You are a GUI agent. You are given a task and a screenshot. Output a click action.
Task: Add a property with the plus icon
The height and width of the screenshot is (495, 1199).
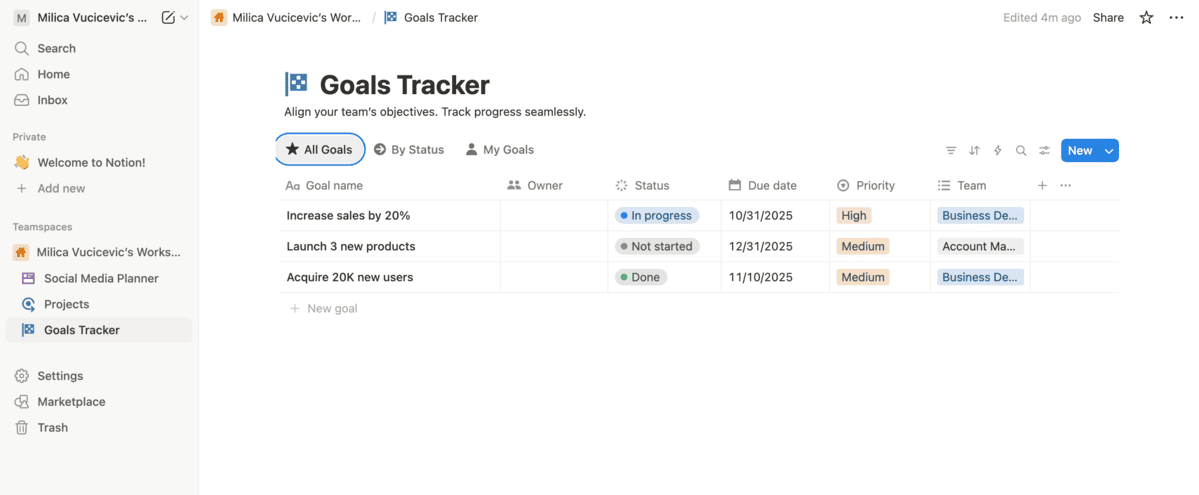(1042, 185)
